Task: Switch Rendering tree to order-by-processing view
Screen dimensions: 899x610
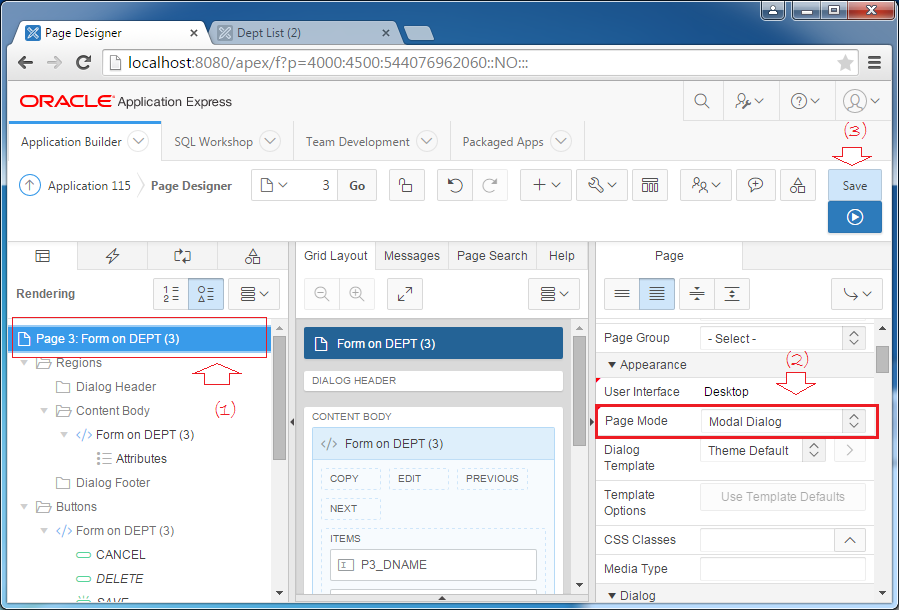Action: 170,293
